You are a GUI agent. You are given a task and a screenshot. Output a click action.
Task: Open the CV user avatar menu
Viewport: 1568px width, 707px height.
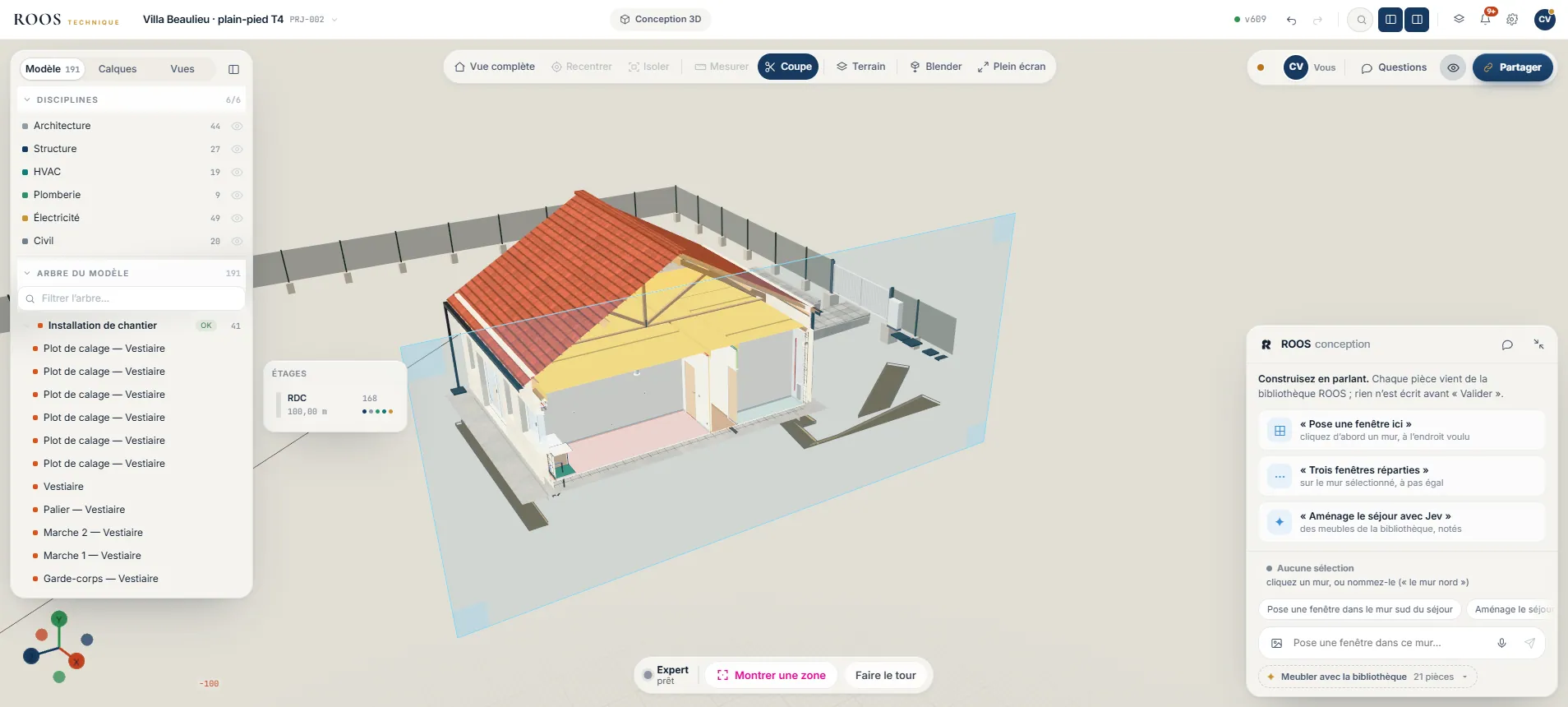pos(1545,19)
